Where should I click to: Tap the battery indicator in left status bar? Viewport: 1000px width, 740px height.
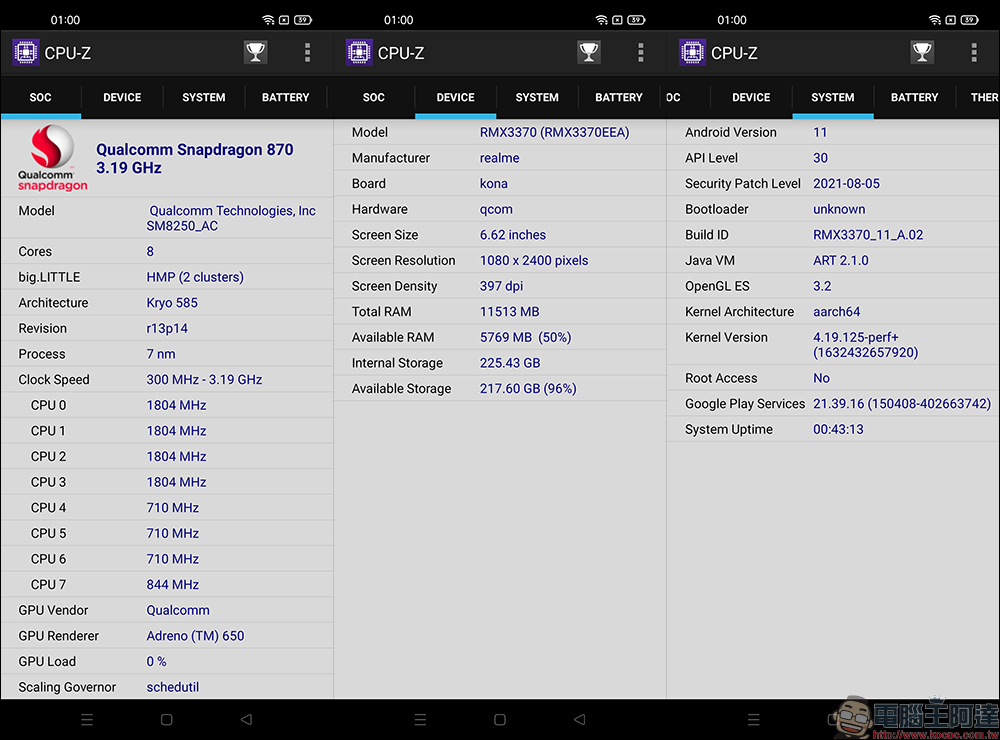(303, 20)
